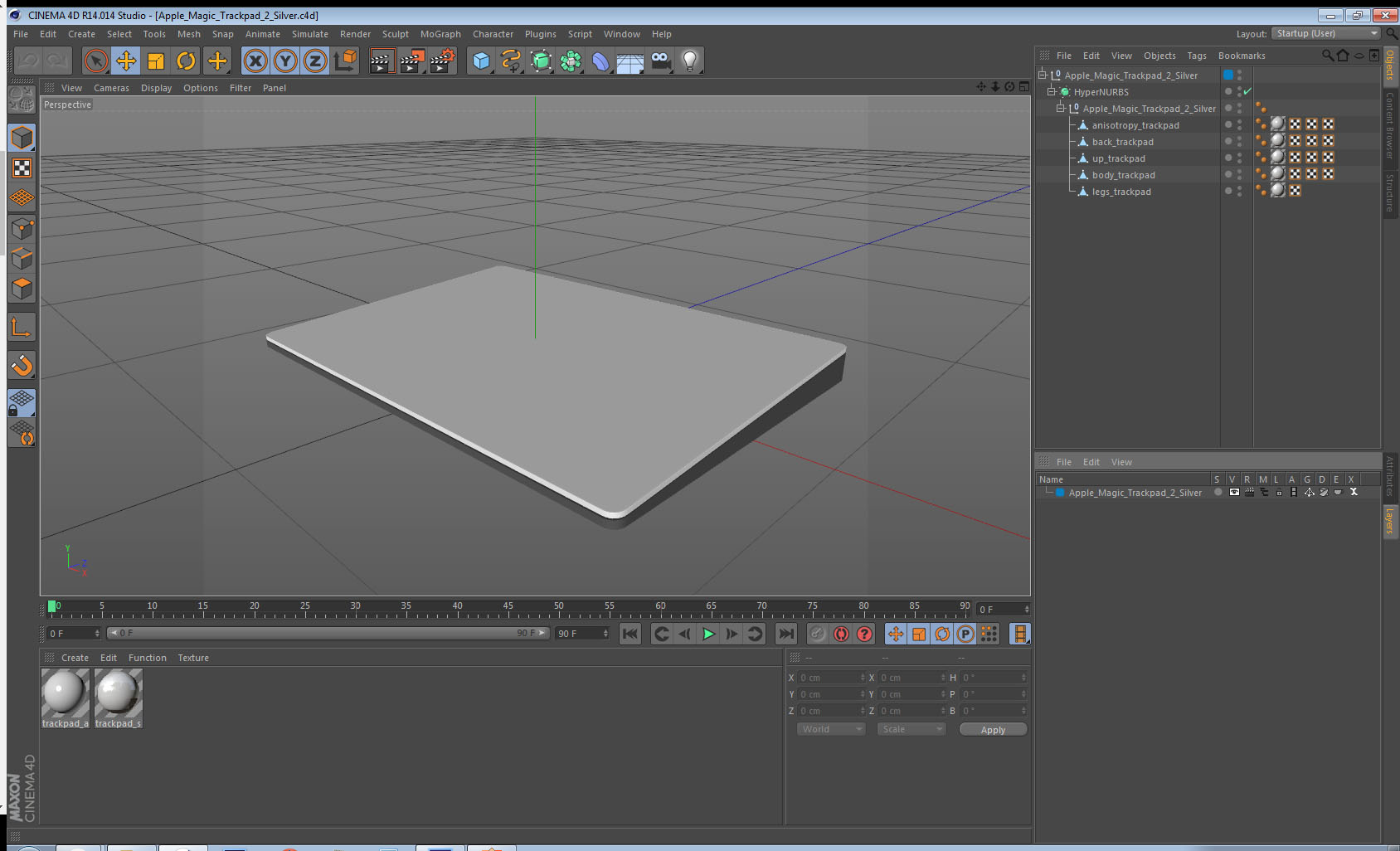Select the body_trackpad object
The image size is (1400, 851).
point(1123,175)
